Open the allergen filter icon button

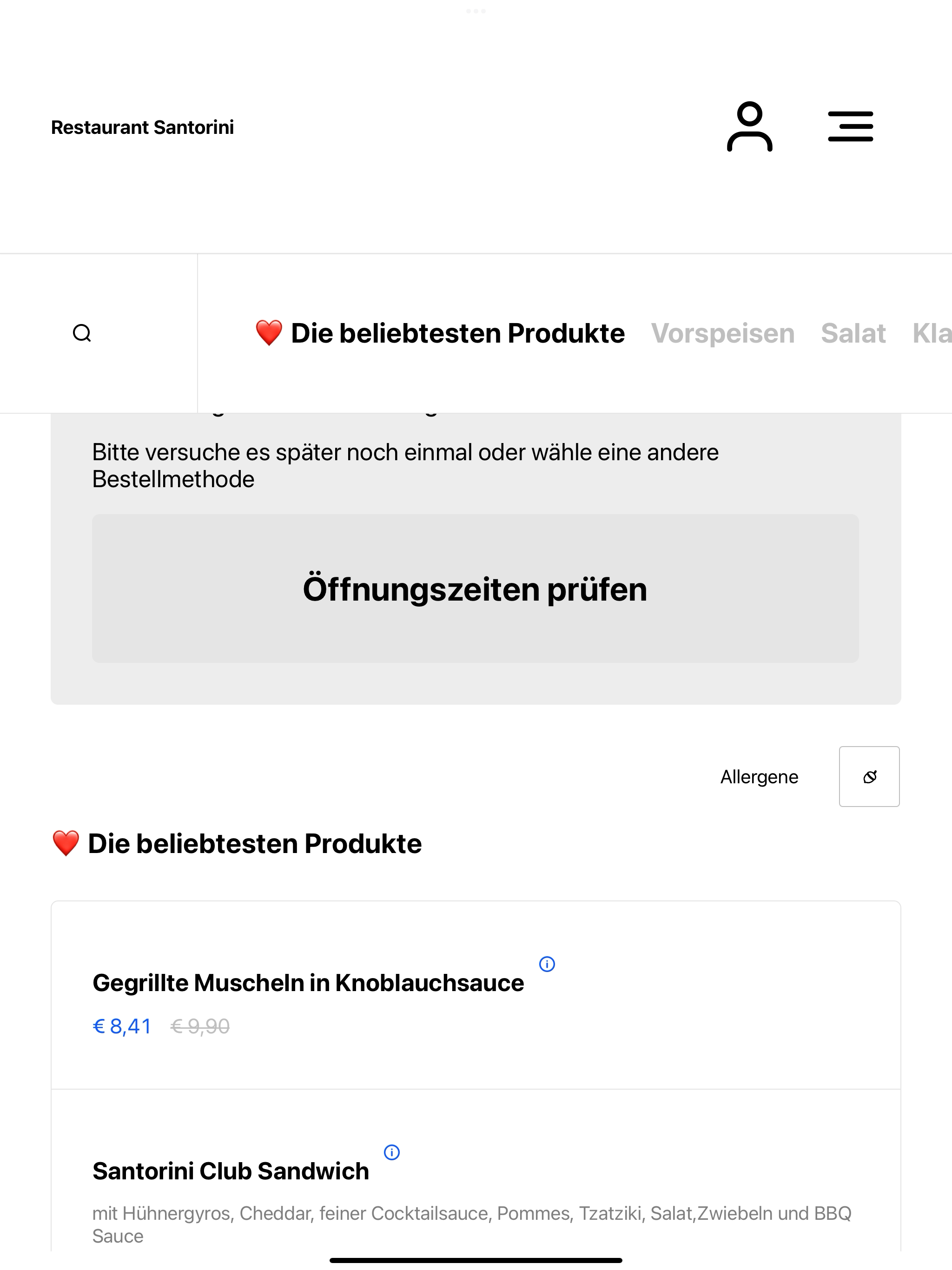[869, 776]
